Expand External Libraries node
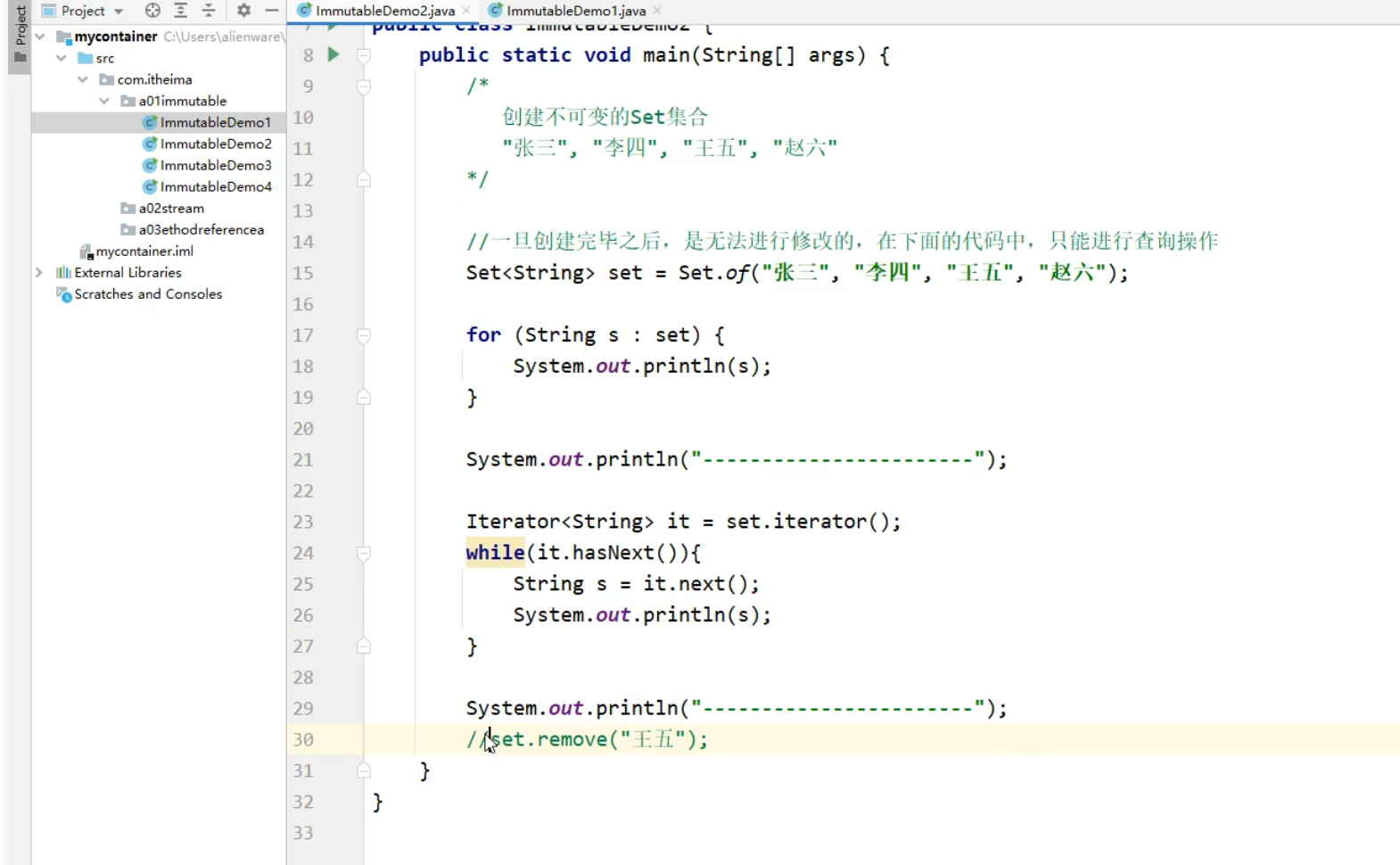 (39, 272)
